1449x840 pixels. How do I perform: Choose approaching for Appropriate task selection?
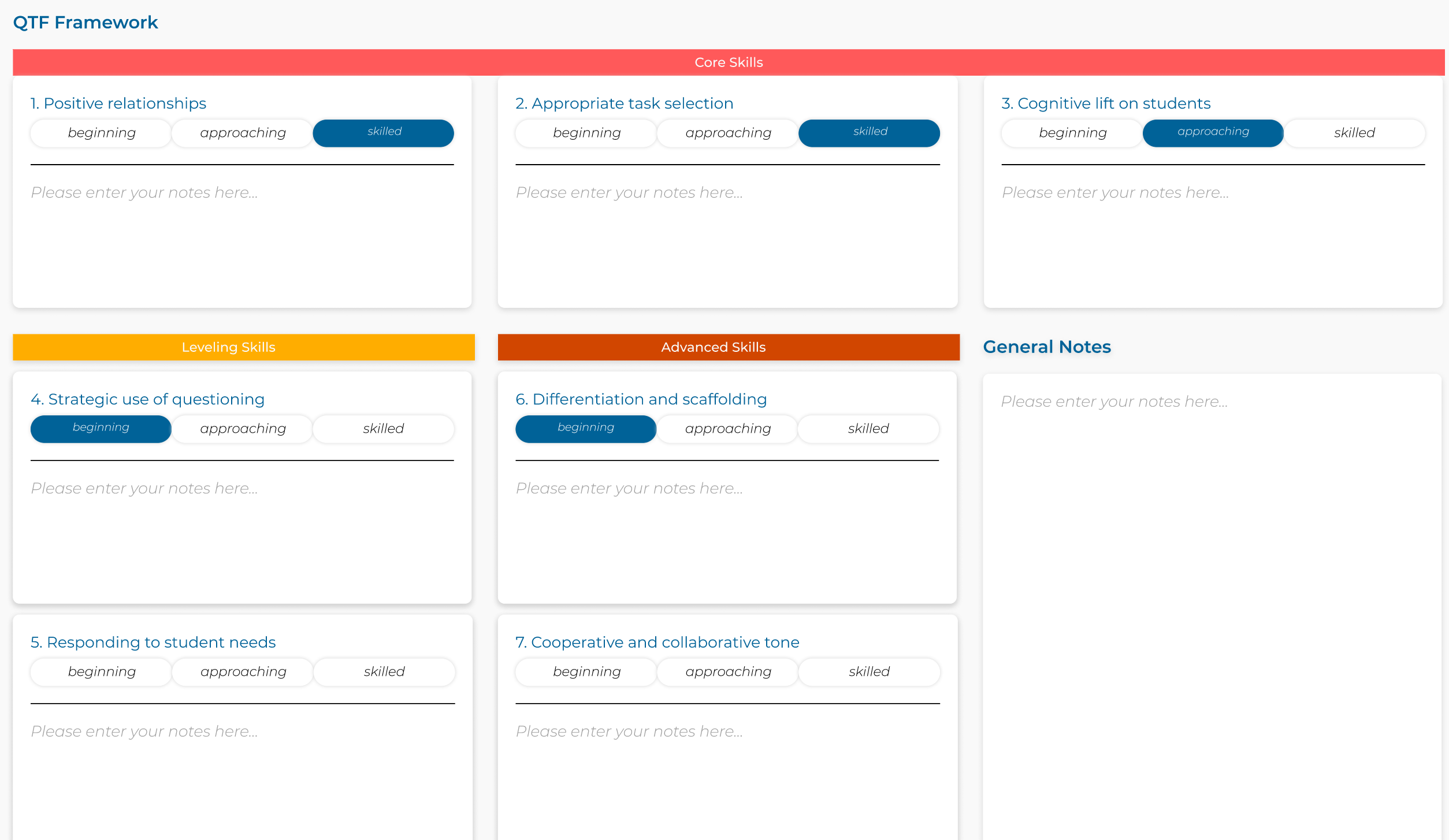728,133
